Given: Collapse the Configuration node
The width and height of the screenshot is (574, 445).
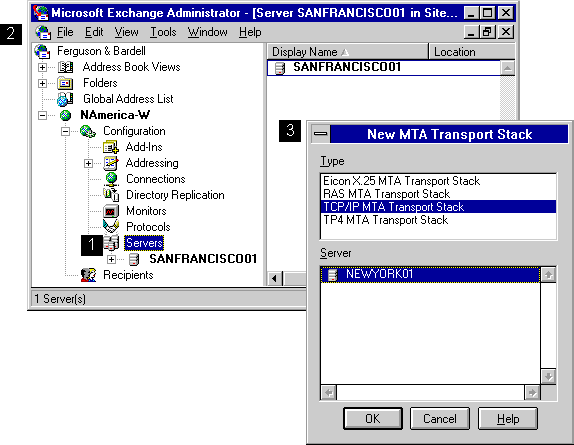Looking at the screenshot, I should [x=65, y=131].
